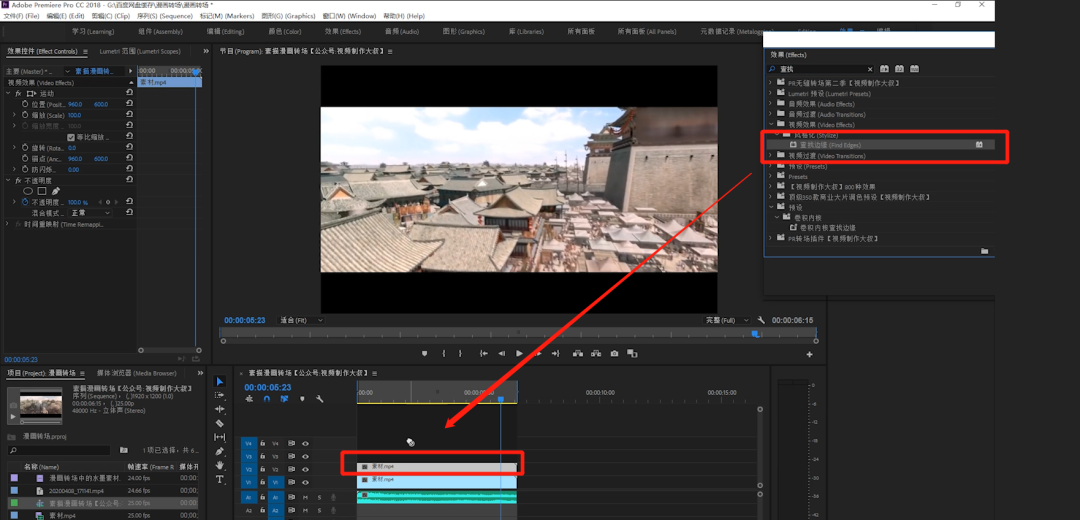Hide track V4 with eye icon
1080x520 pixels.
(x=305, y=444)
